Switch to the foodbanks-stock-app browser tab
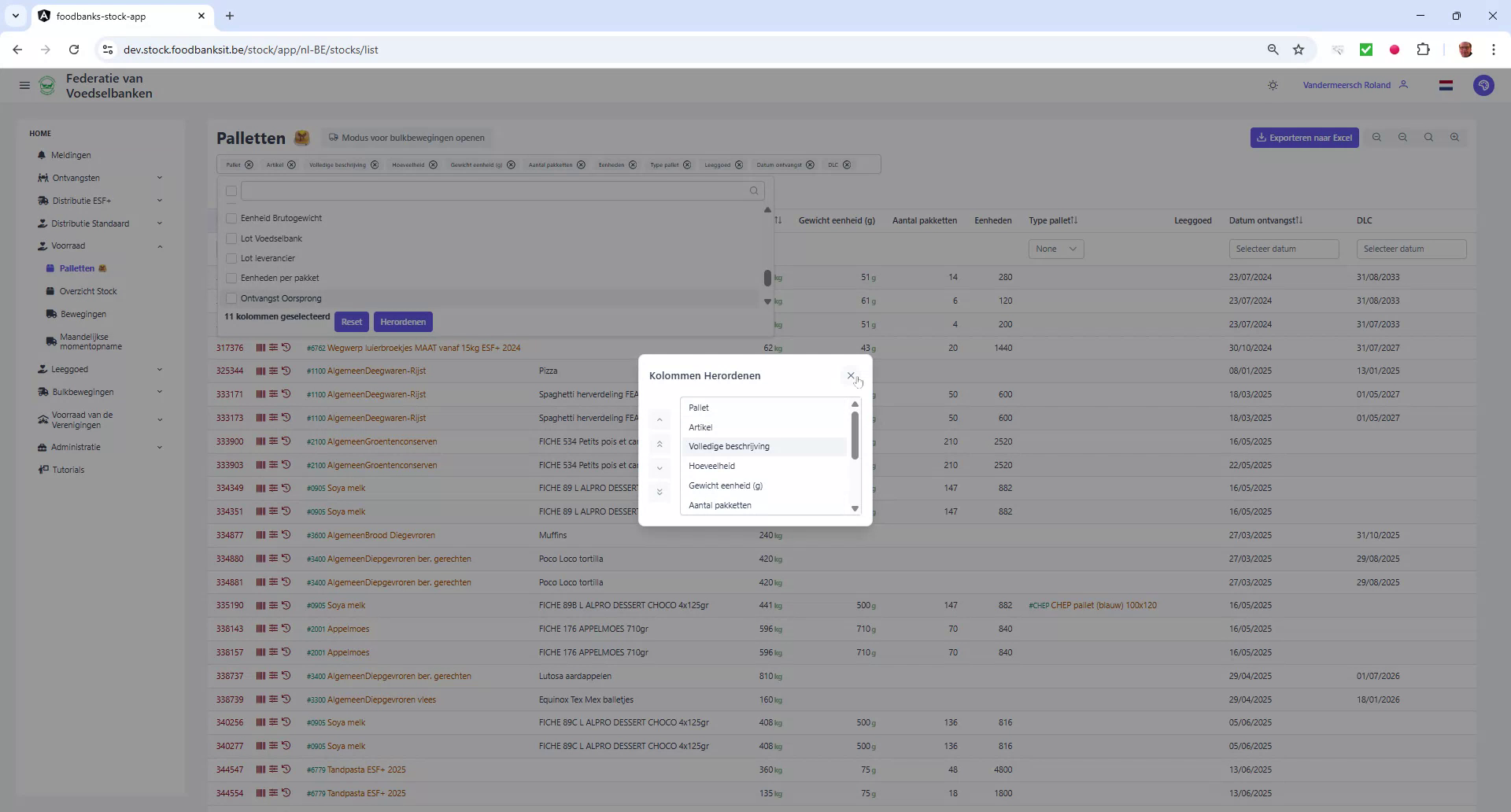 click(103, 16)
